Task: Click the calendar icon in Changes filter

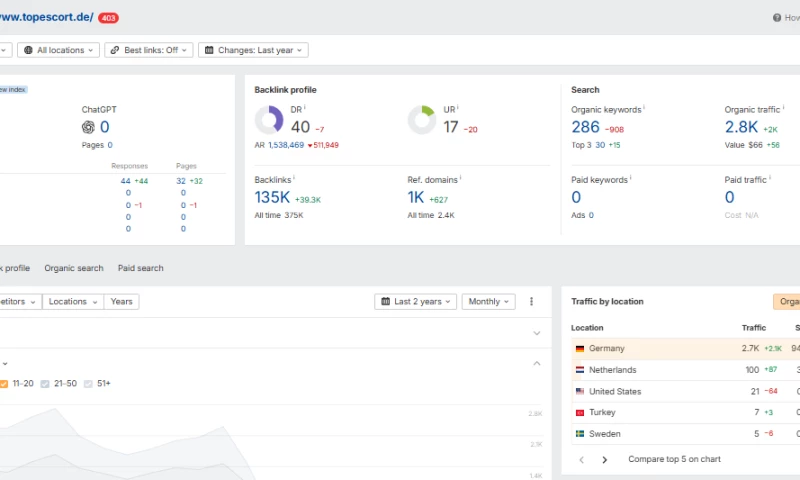Action: click(x=209, y=50)
